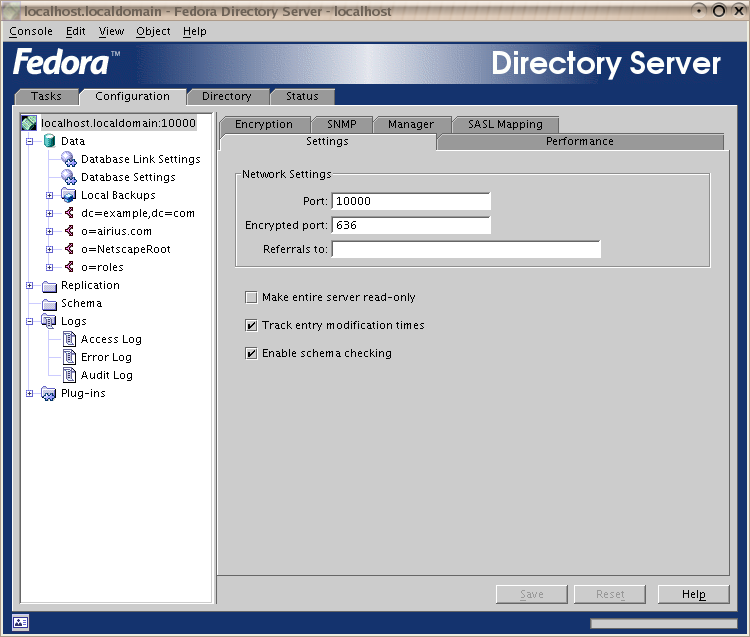Click the o=roles suffix icon
The width and height of the screenshot is (750, 637).
coord(69,267)
